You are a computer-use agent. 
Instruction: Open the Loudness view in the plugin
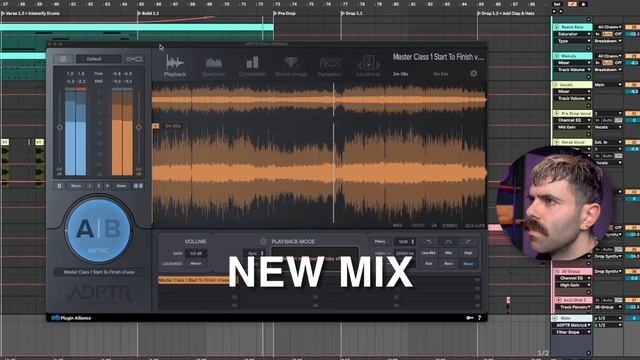(x=368, y=67)
